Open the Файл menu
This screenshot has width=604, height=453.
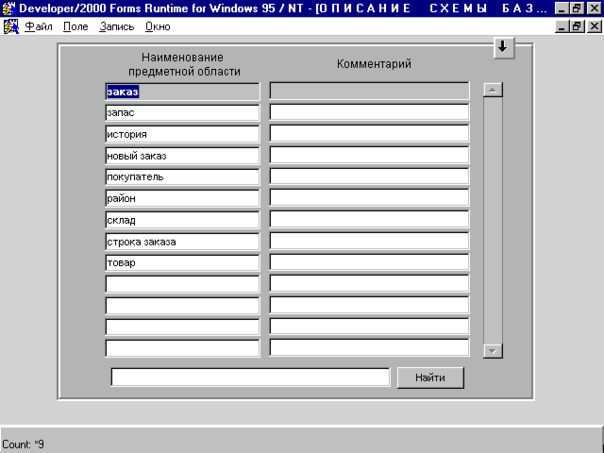39,27
